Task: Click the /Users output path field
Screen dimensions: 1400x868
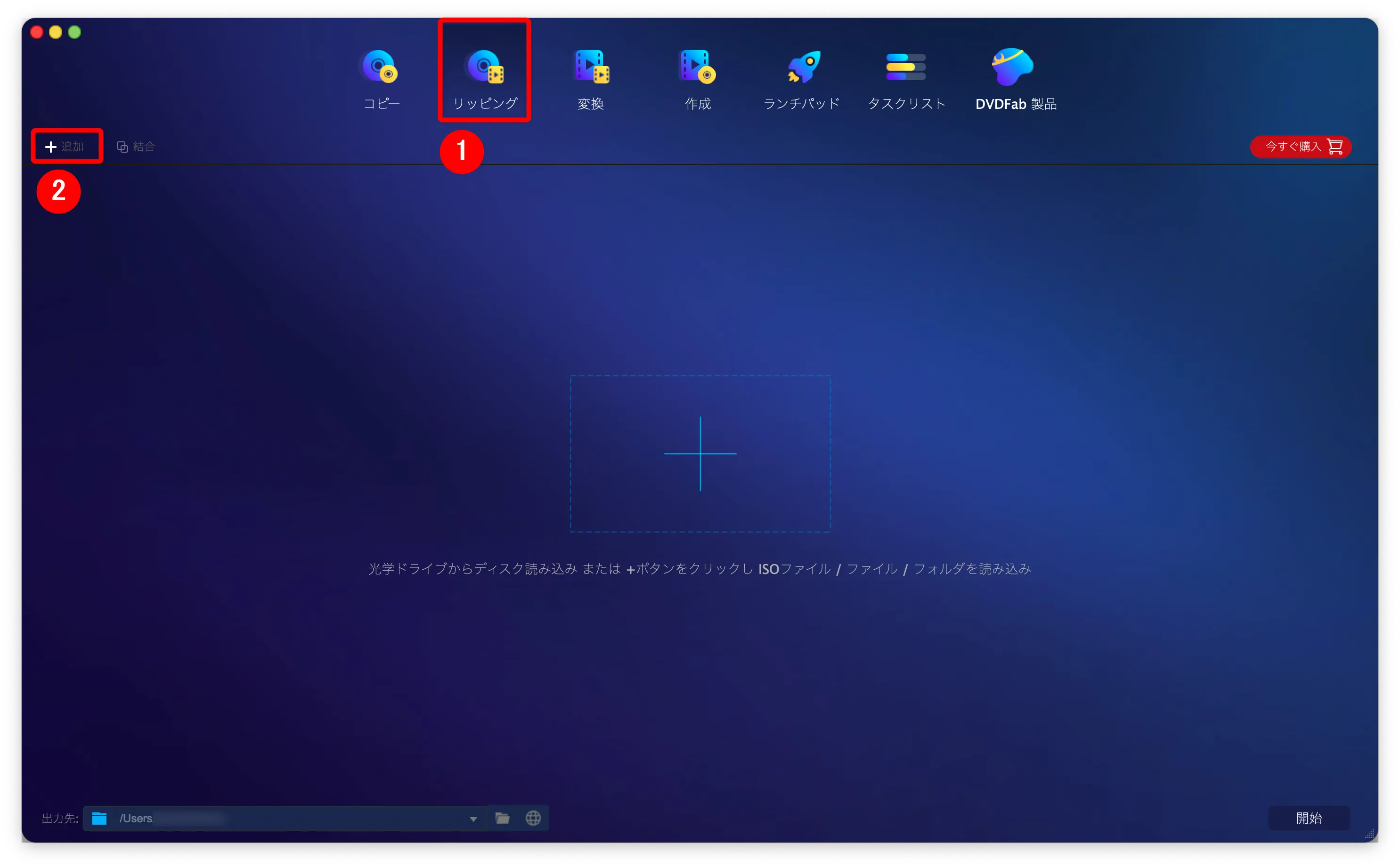Action: 285,819
